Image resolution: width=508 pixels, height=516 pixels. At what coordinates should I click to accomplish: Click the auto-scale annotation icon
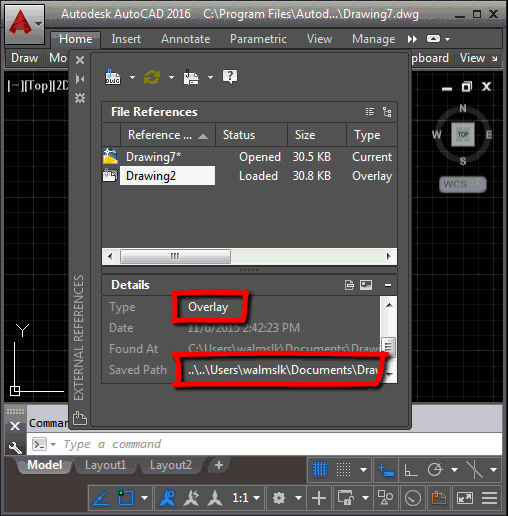point(191,498)
